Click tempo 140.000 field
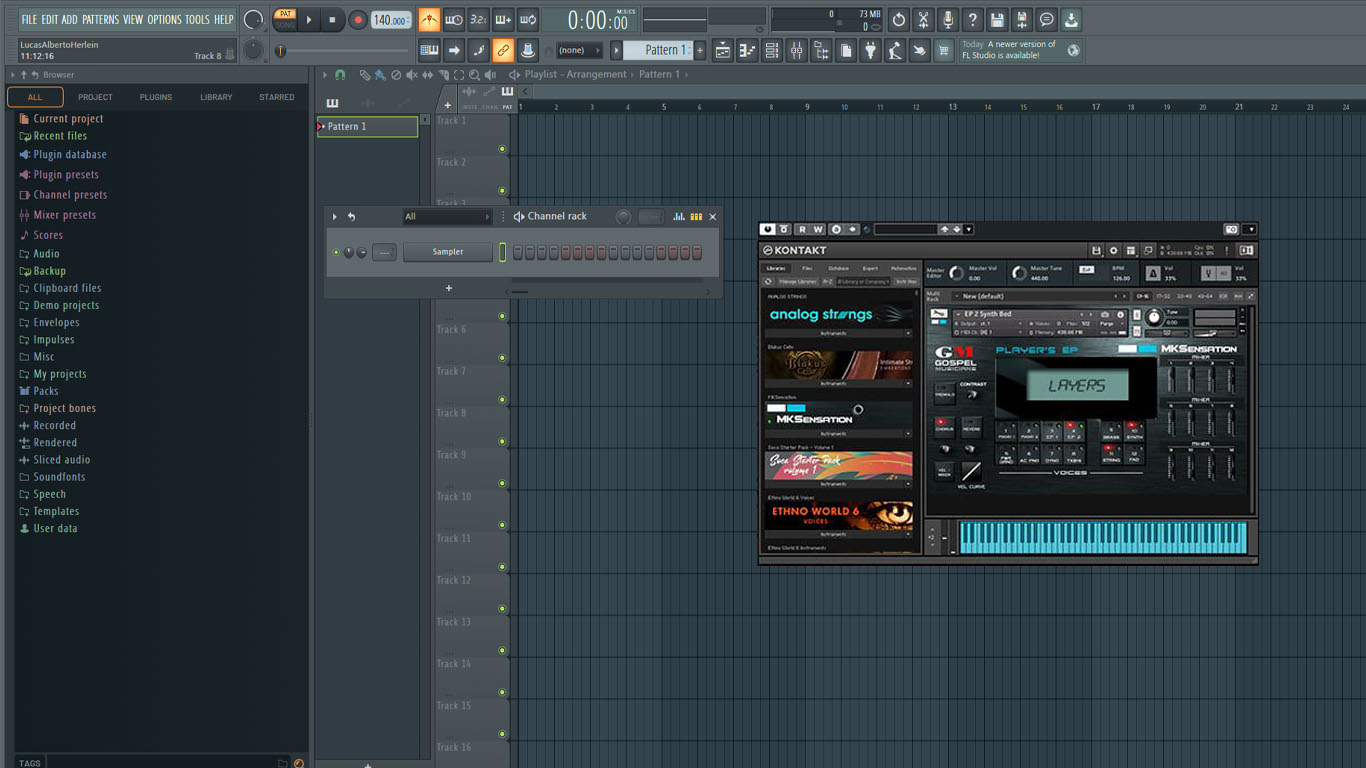The image size is (1366, 768). tap(391, 20)
